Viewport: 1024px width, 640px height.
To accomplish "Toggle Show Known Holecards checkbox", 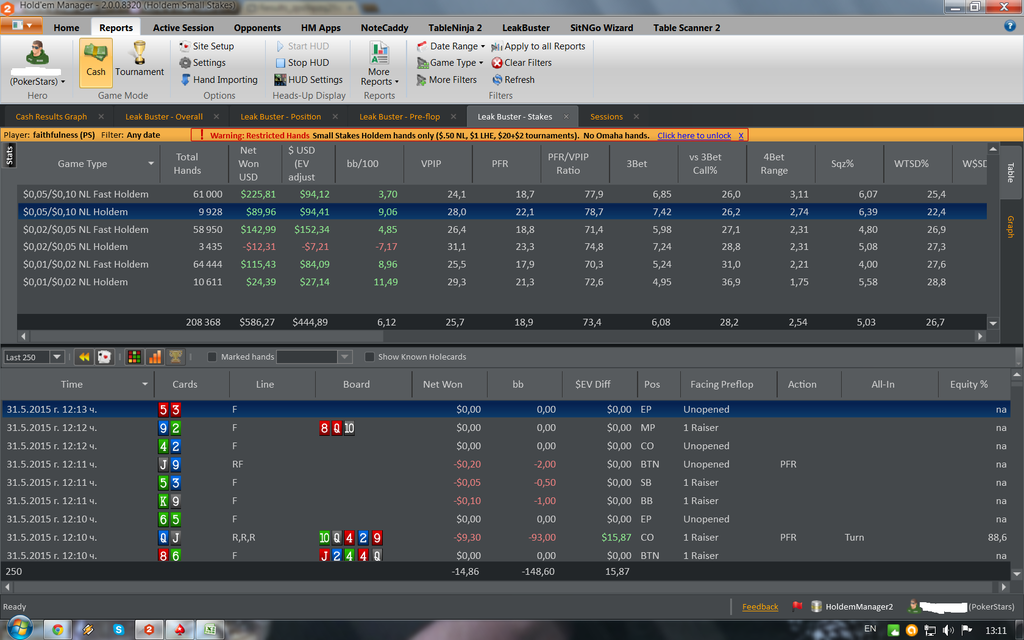I will pyautogui.click(x=370, y=357).
